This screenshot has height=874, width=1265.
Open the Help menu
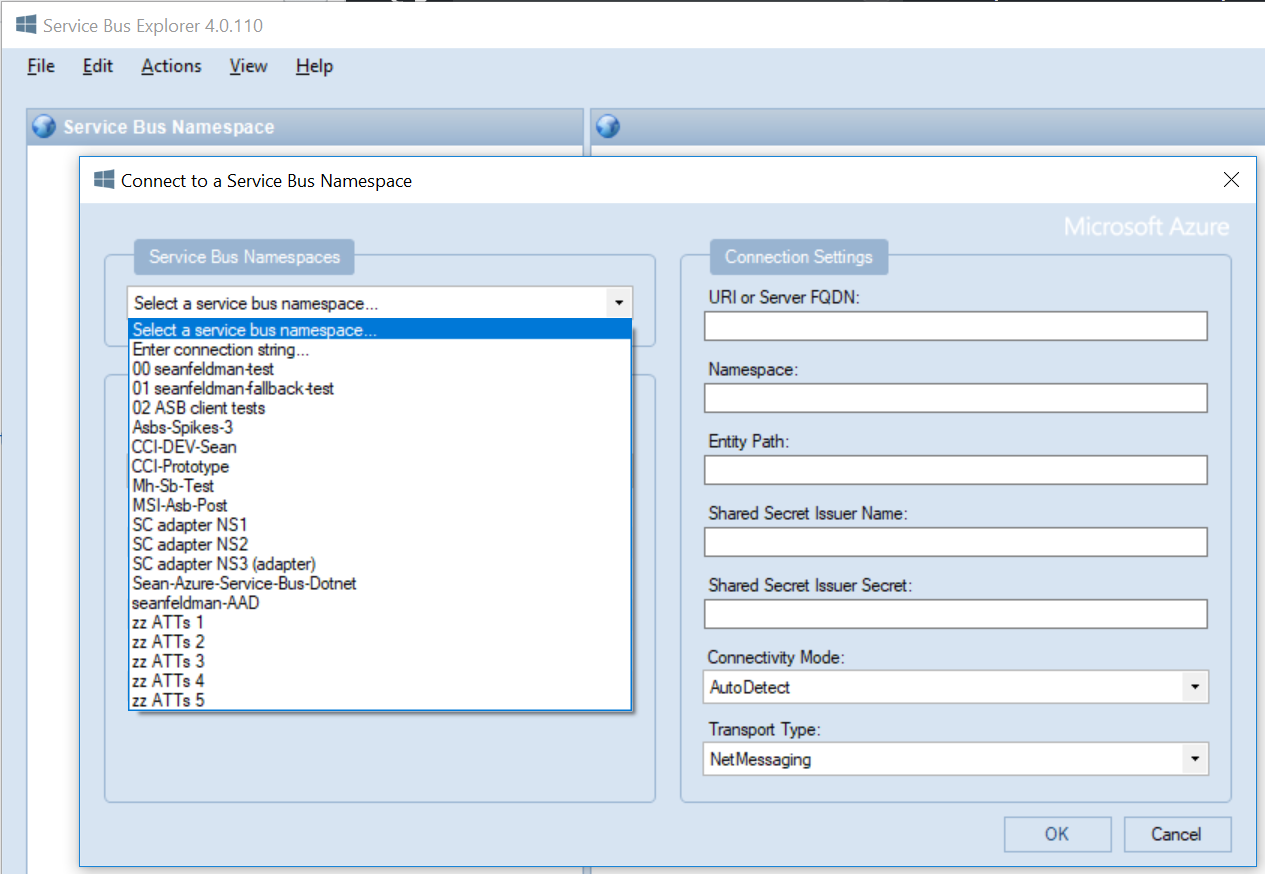(313, 66)
